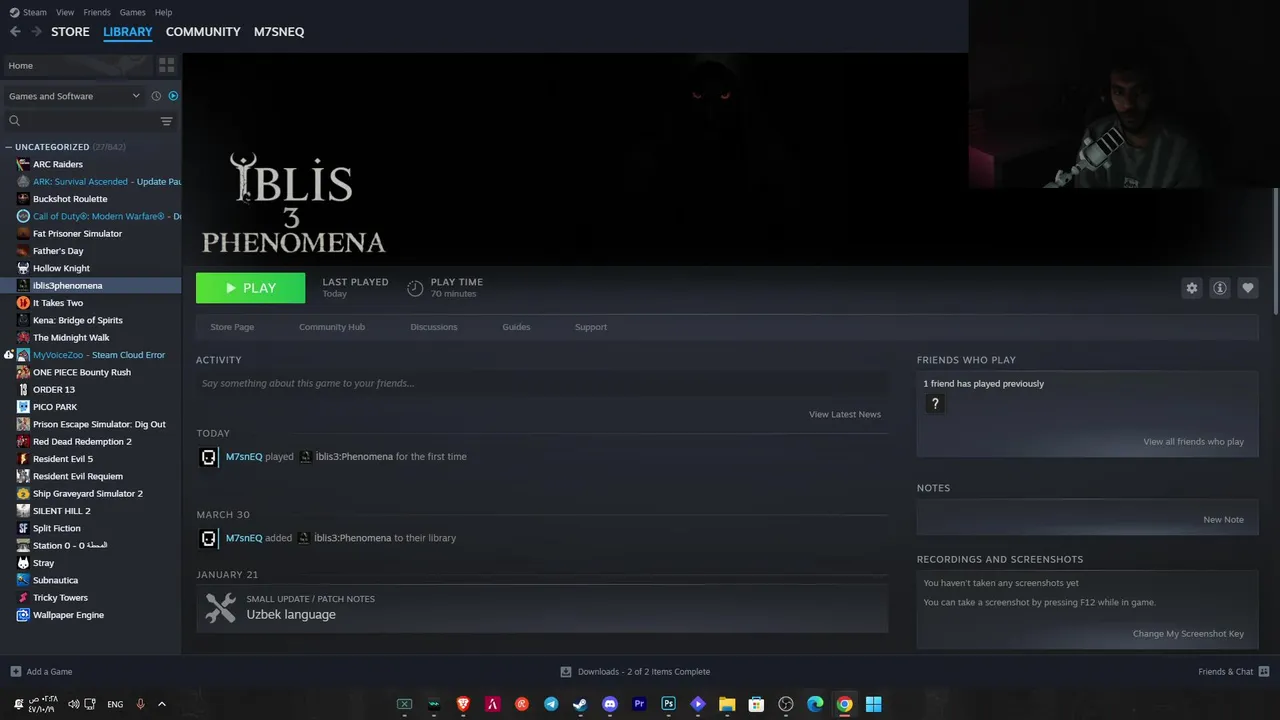Sort library by recent activity clock icon

coord(156,96)
